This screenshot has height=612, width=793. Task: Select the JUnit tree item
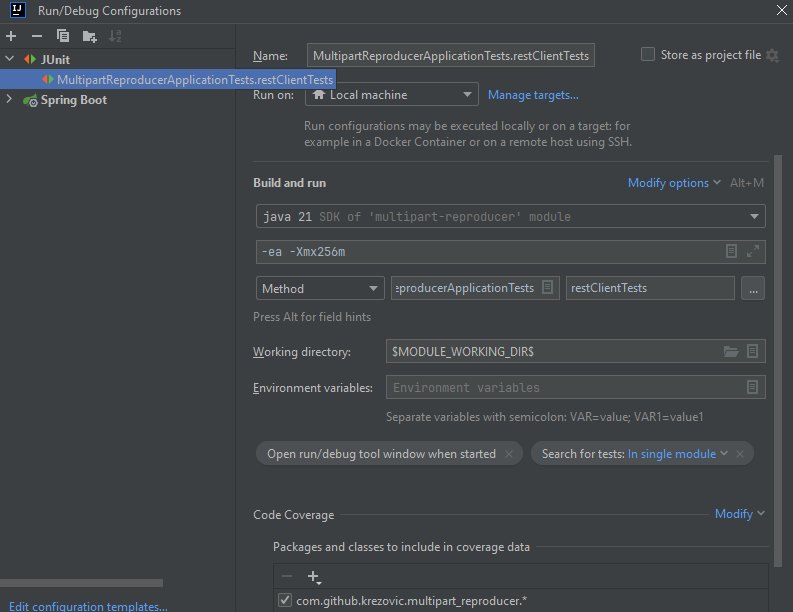click(x=55, y=60)
